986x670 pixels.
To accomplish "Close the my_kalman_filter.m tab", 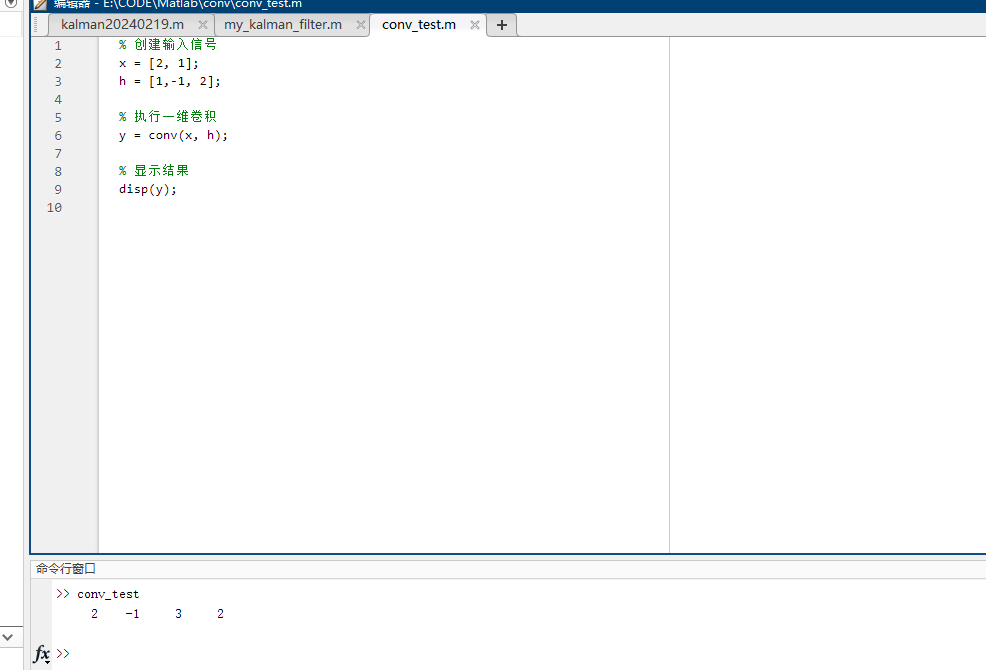I will [360, 25].
